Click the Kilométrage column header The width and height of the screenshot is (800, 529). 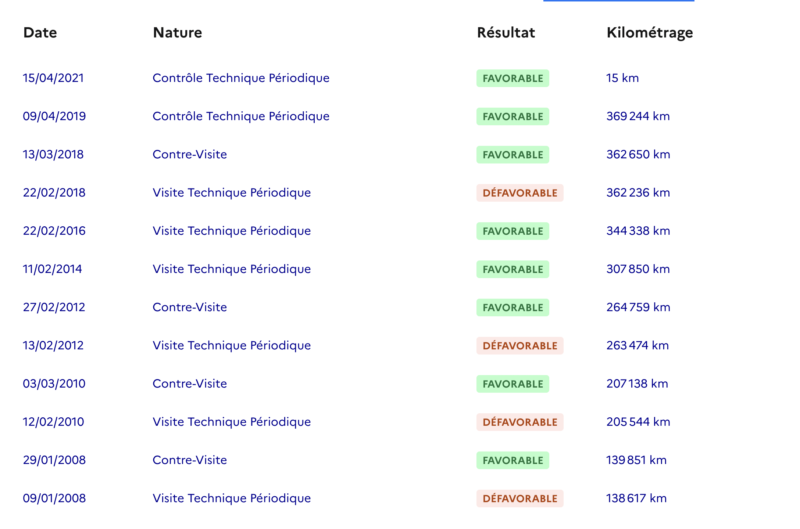(x=649, y=33)
